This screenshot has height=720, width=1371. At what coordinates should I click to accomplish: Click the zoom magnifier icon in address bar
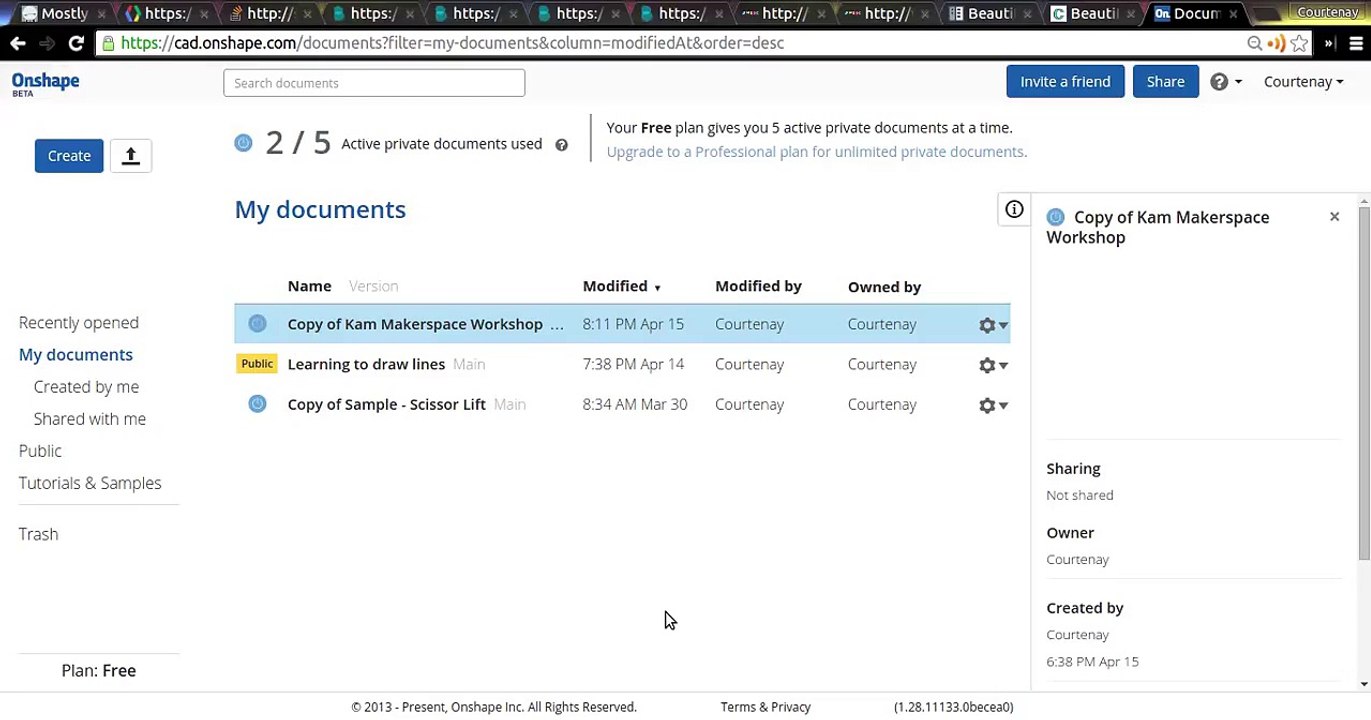click(x=1254, y=43)
